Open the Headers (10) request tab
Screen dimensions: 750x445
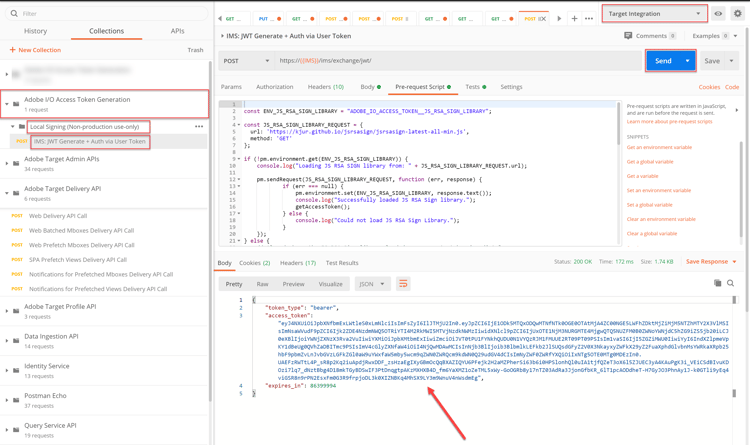click(x=326, y=87)
